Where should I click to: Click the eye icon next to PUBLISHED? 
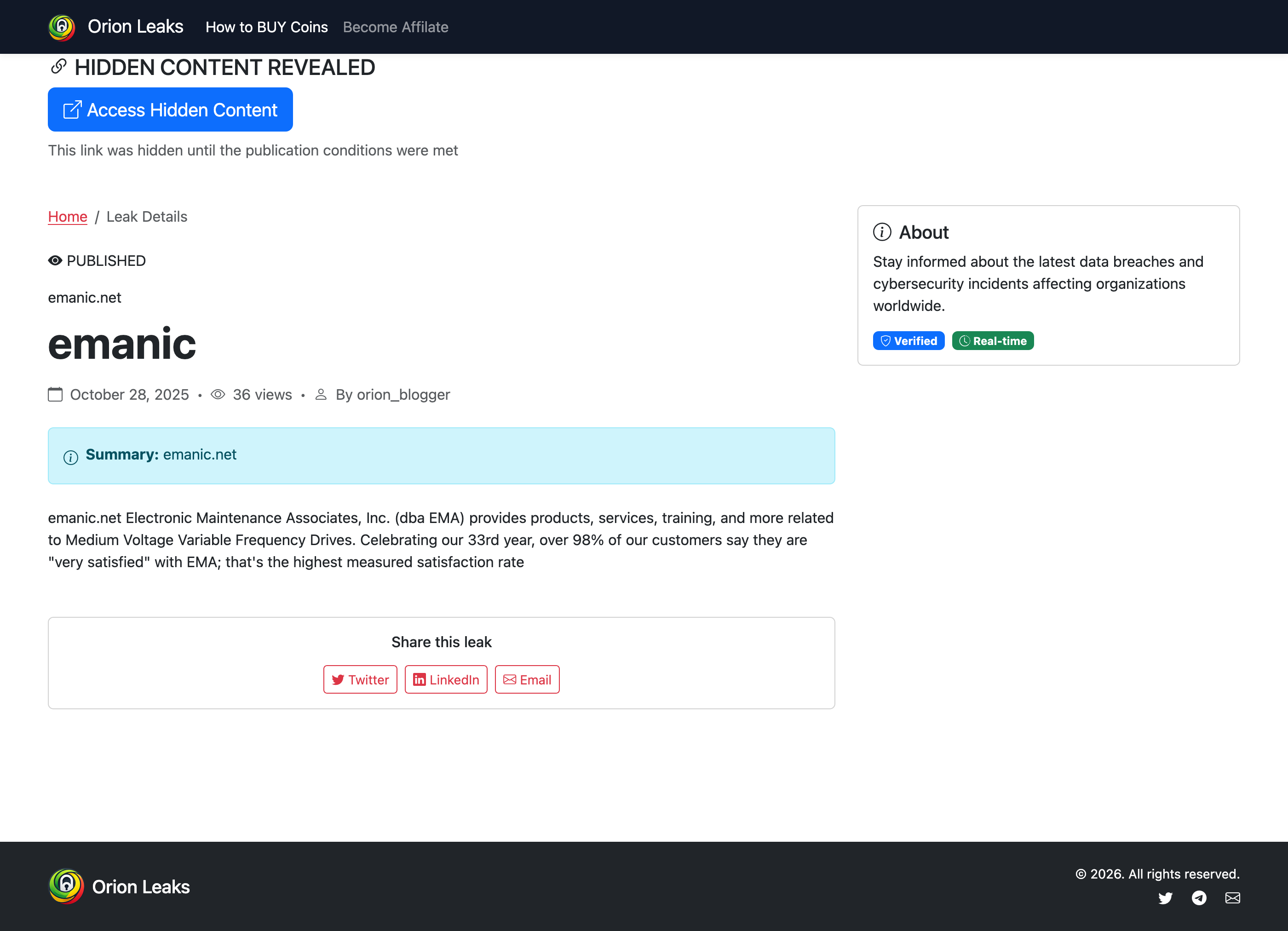[x=55, y=261]
